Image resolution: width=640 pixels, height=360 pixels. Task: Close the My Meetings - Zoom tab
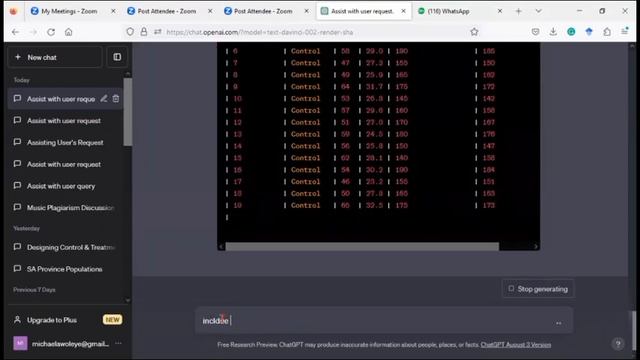113,11
